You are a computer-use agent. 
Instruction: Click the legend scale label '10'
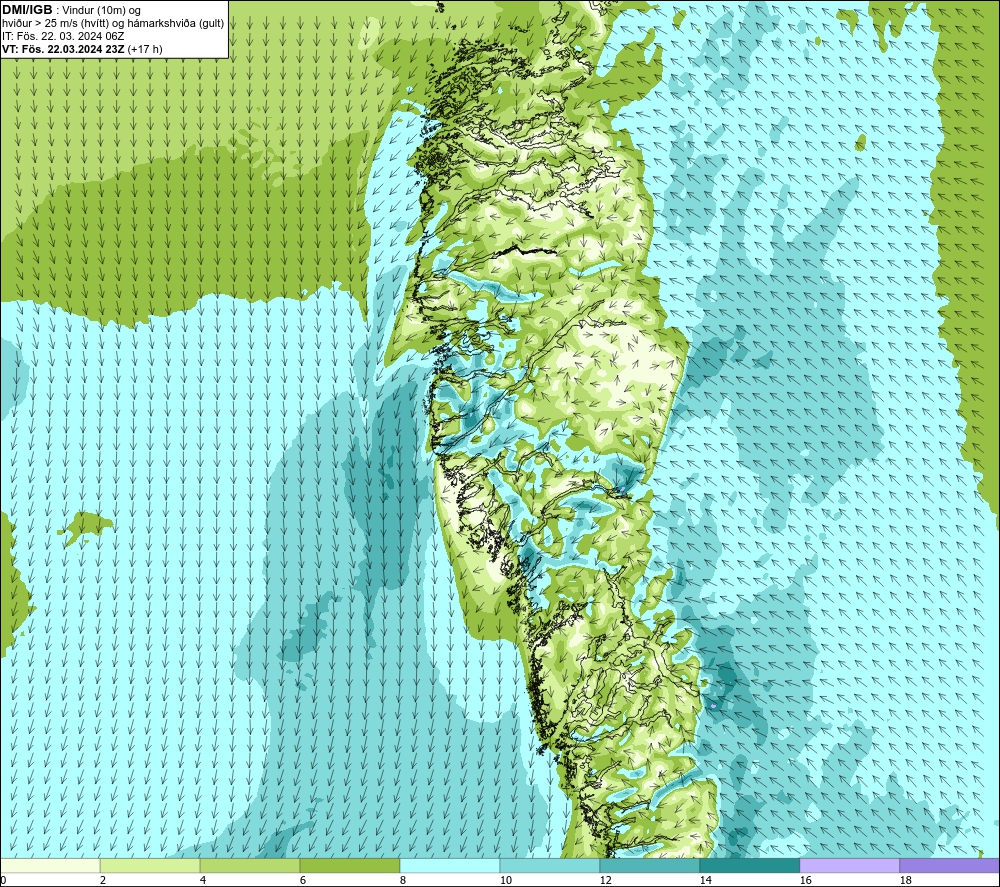[505, 880]
